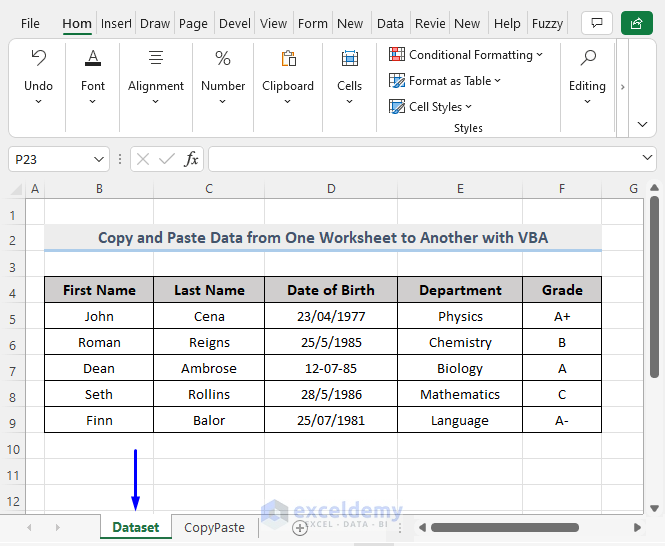This screenshot has width=665, height=546.
Task: Click the vertical scrollbar thumb
Action: click(654, 287)
